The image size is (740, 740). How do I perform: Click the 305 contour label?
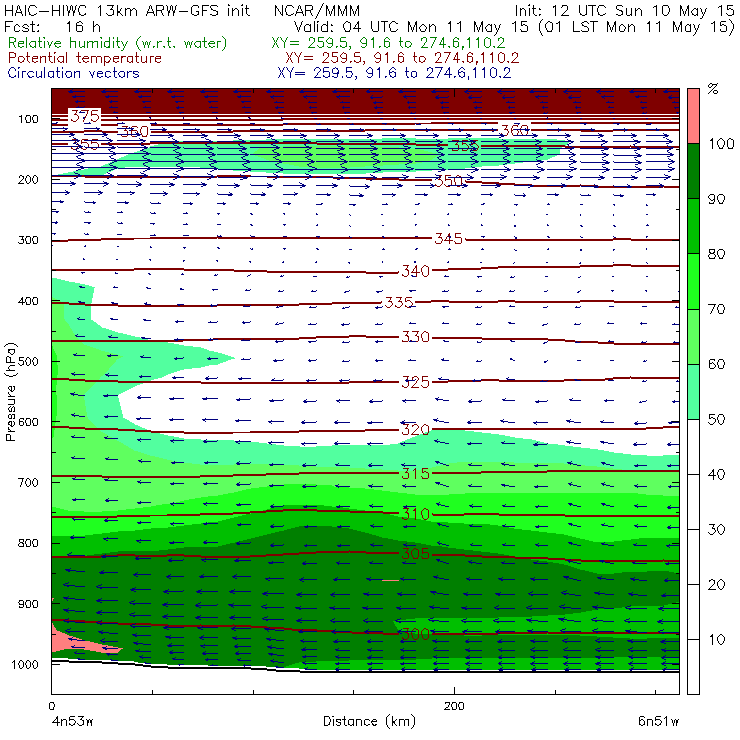(415, 553)
